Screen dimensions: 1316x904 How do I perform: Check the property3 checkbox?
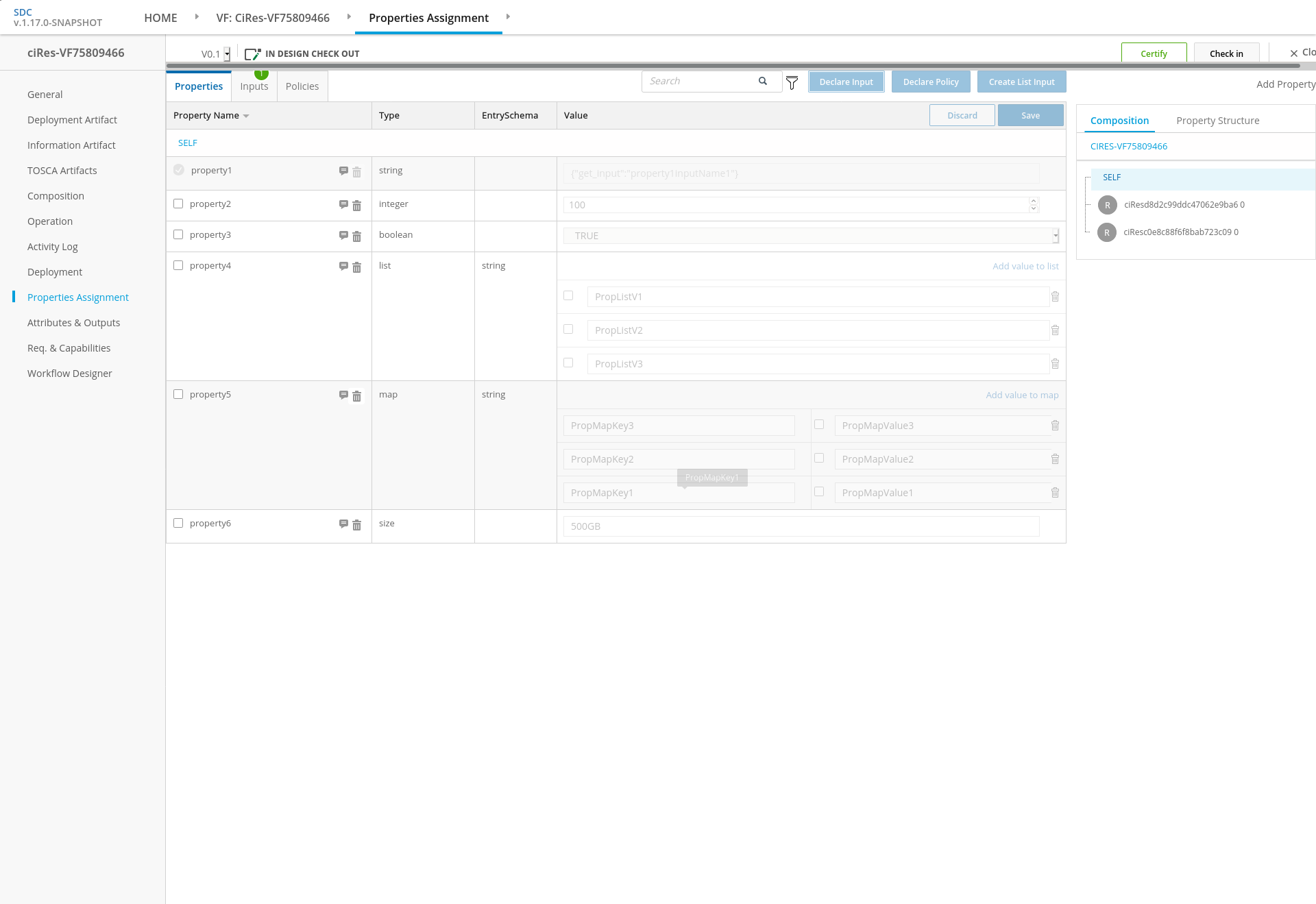point(178,234)
